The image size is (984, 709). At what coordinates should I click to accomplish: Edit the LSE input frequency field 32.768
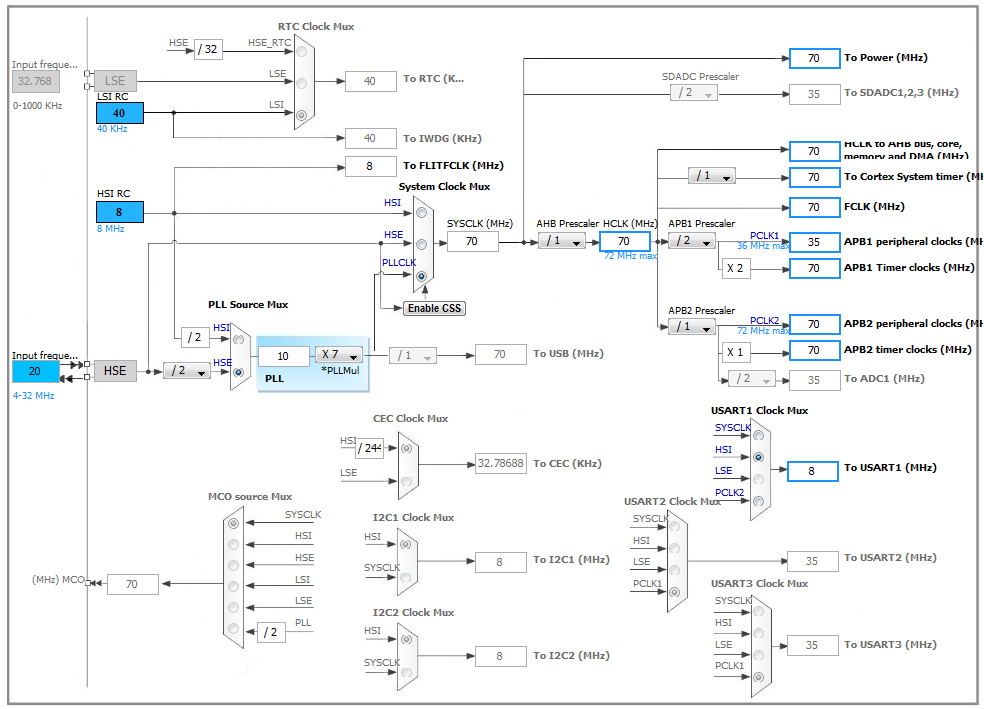click(36, 82)
